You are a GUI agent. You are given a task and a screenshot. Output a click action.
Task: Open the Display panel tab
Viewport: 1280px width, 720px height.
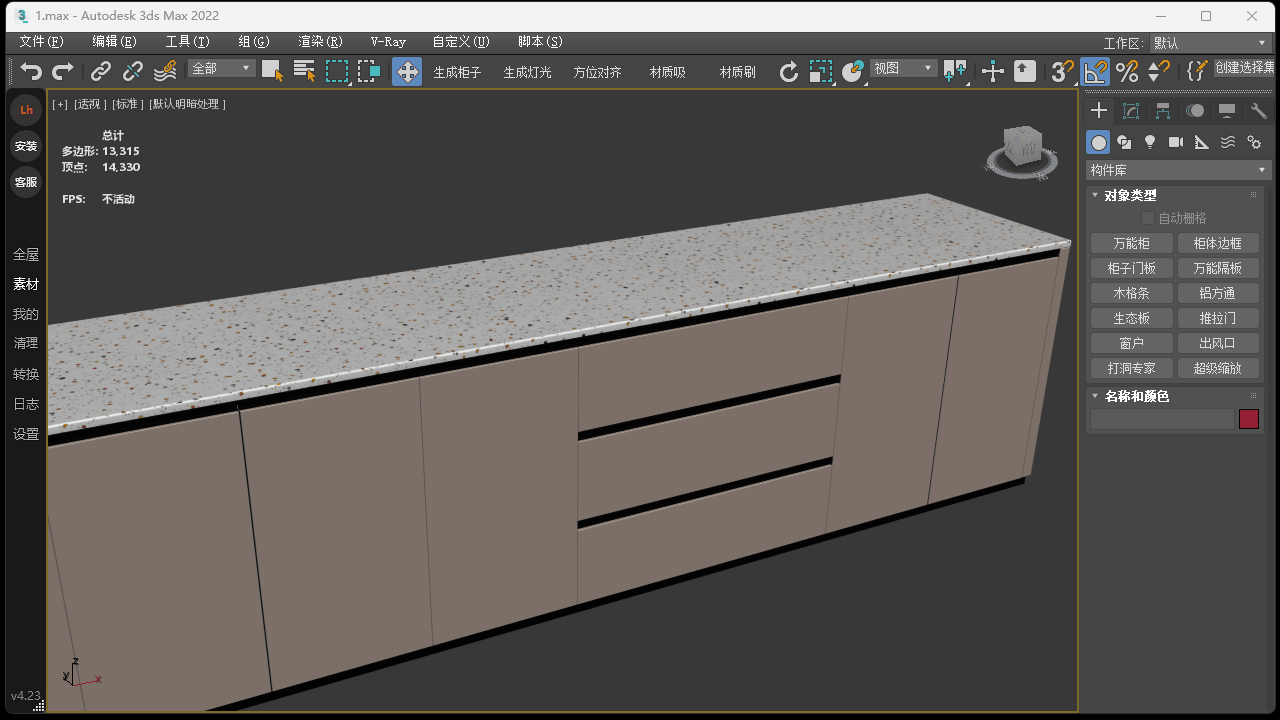1227,111
